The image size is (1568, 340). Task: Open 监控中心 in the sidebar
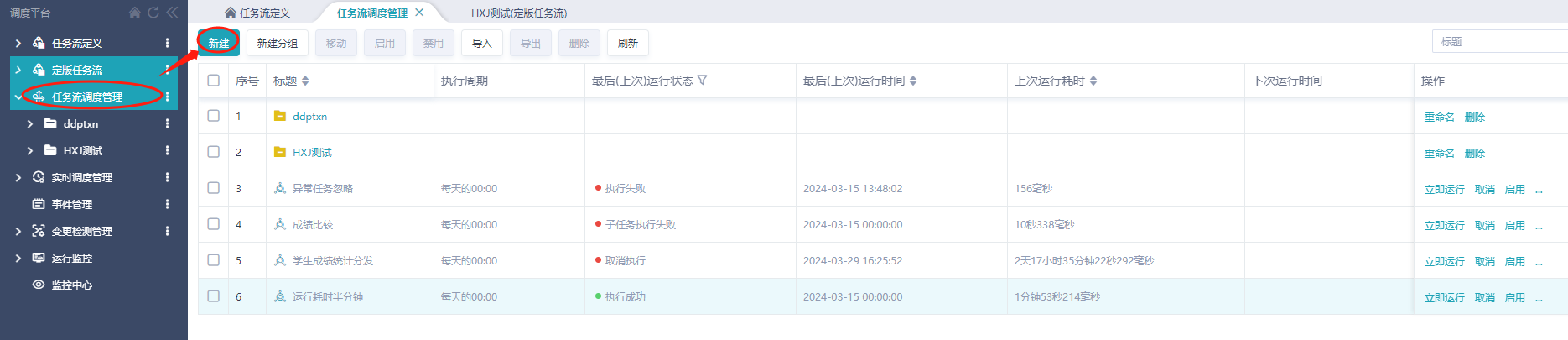pos(72,285)
